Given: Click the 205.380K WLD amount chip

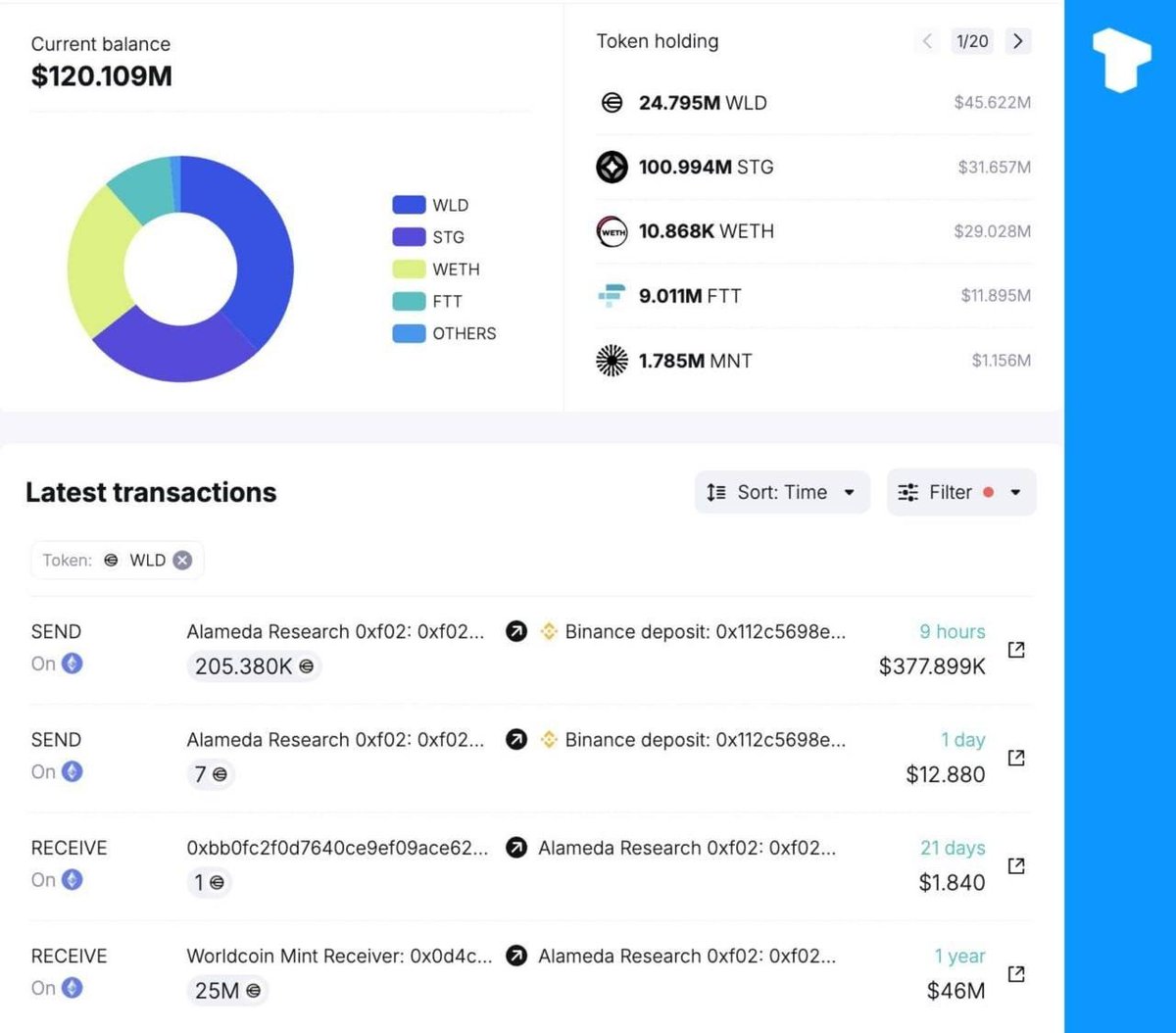Looking at the screenshot, I should point(254,666).
